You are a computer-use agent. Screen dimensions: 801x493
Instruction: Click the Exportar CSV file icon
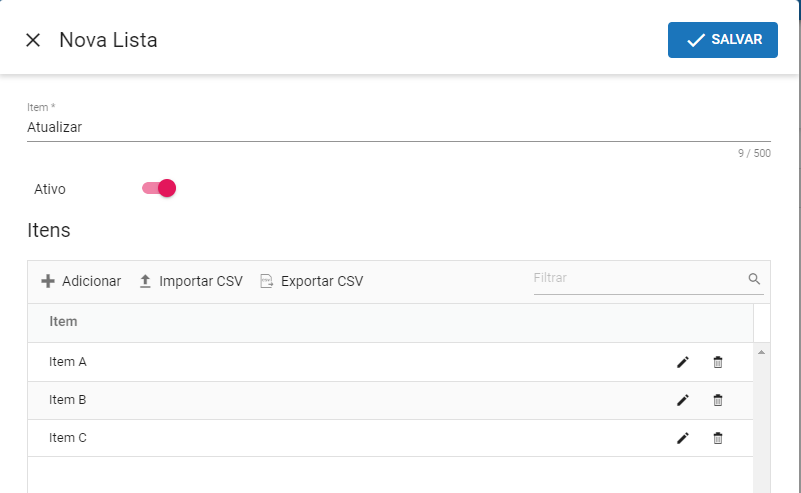pyautogui.click(x=266, y=281)
